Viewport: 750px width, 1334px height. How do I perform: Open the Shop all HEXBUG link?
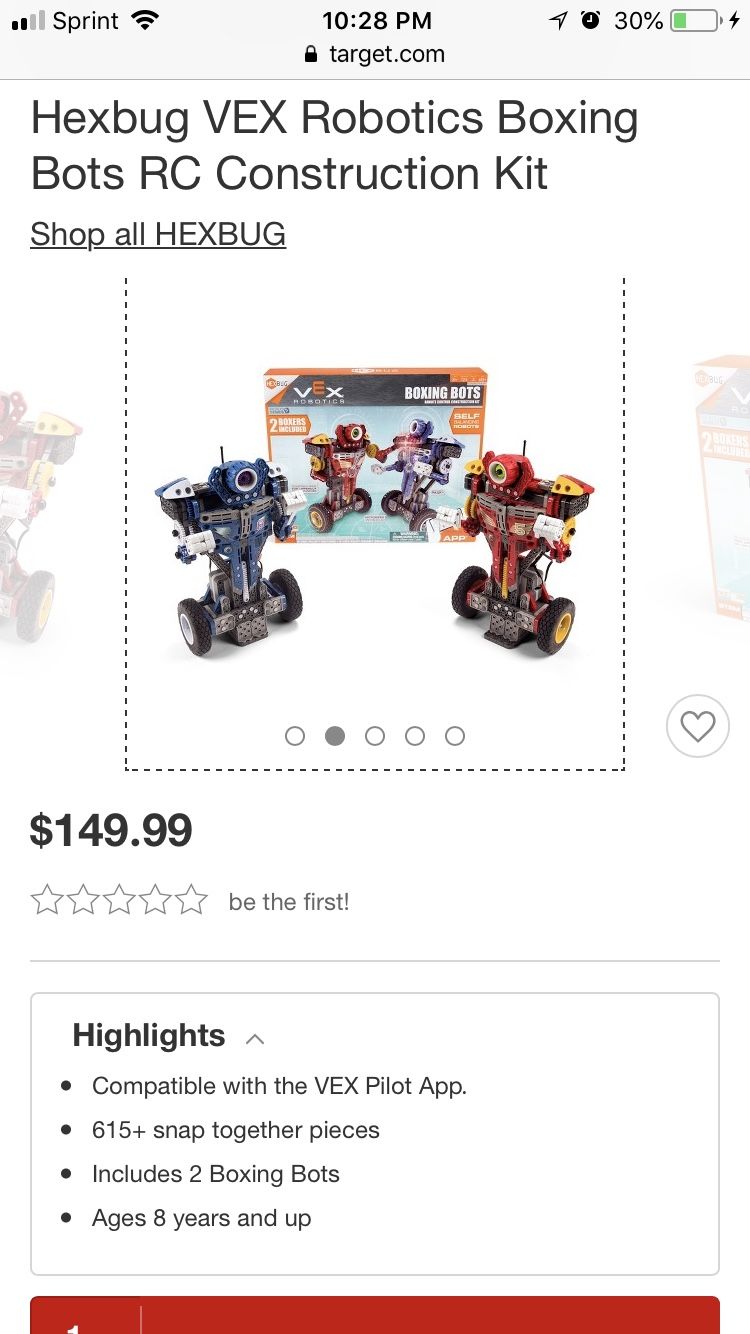pyautogui.click(x=158, y=234)
